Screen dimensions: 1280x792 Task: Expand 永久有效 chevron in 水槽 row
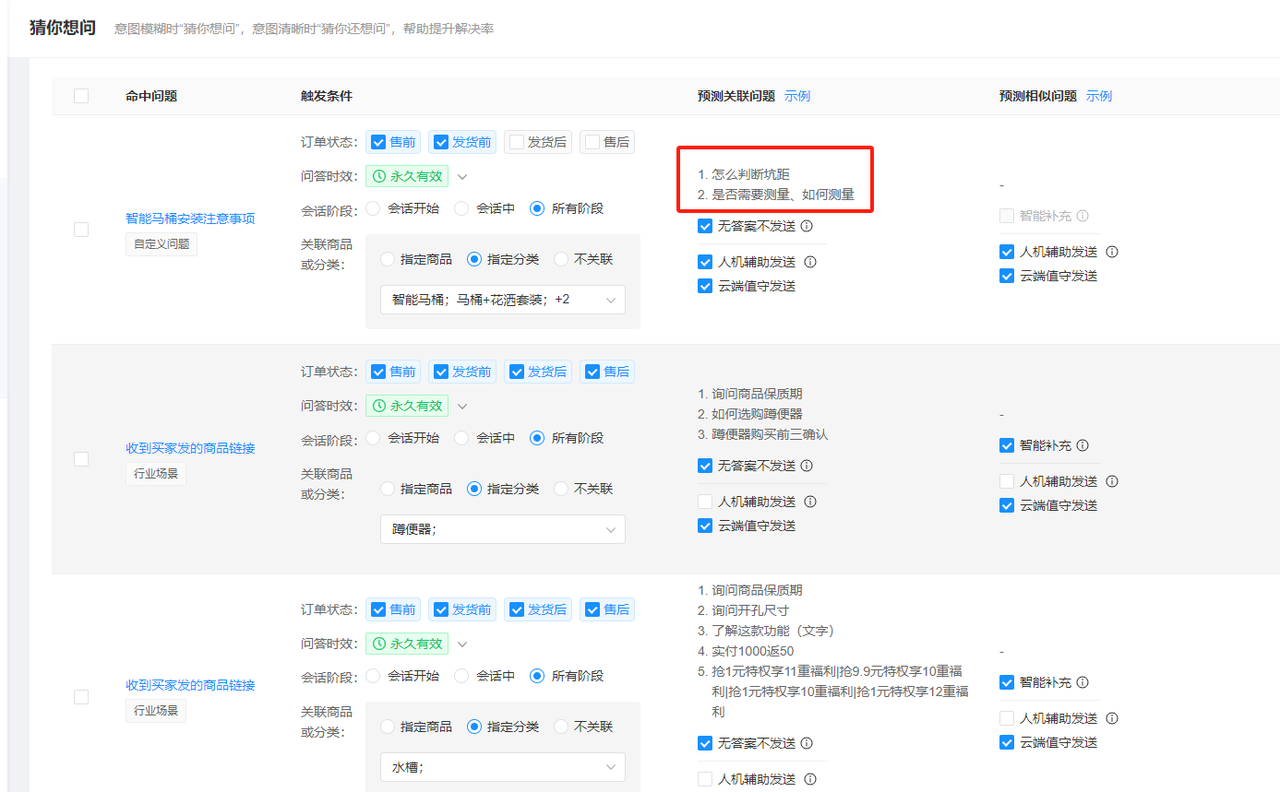(462, 645)
